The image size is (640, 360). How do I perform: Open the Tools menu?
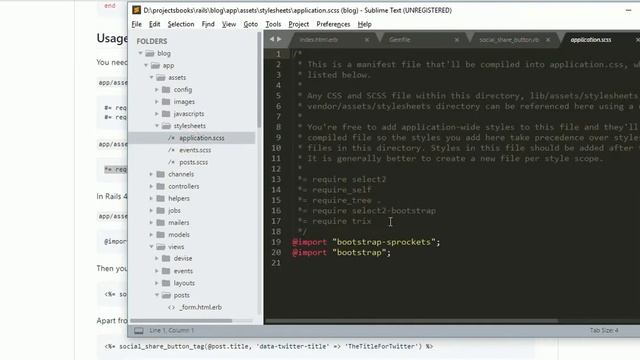(273, 24)
